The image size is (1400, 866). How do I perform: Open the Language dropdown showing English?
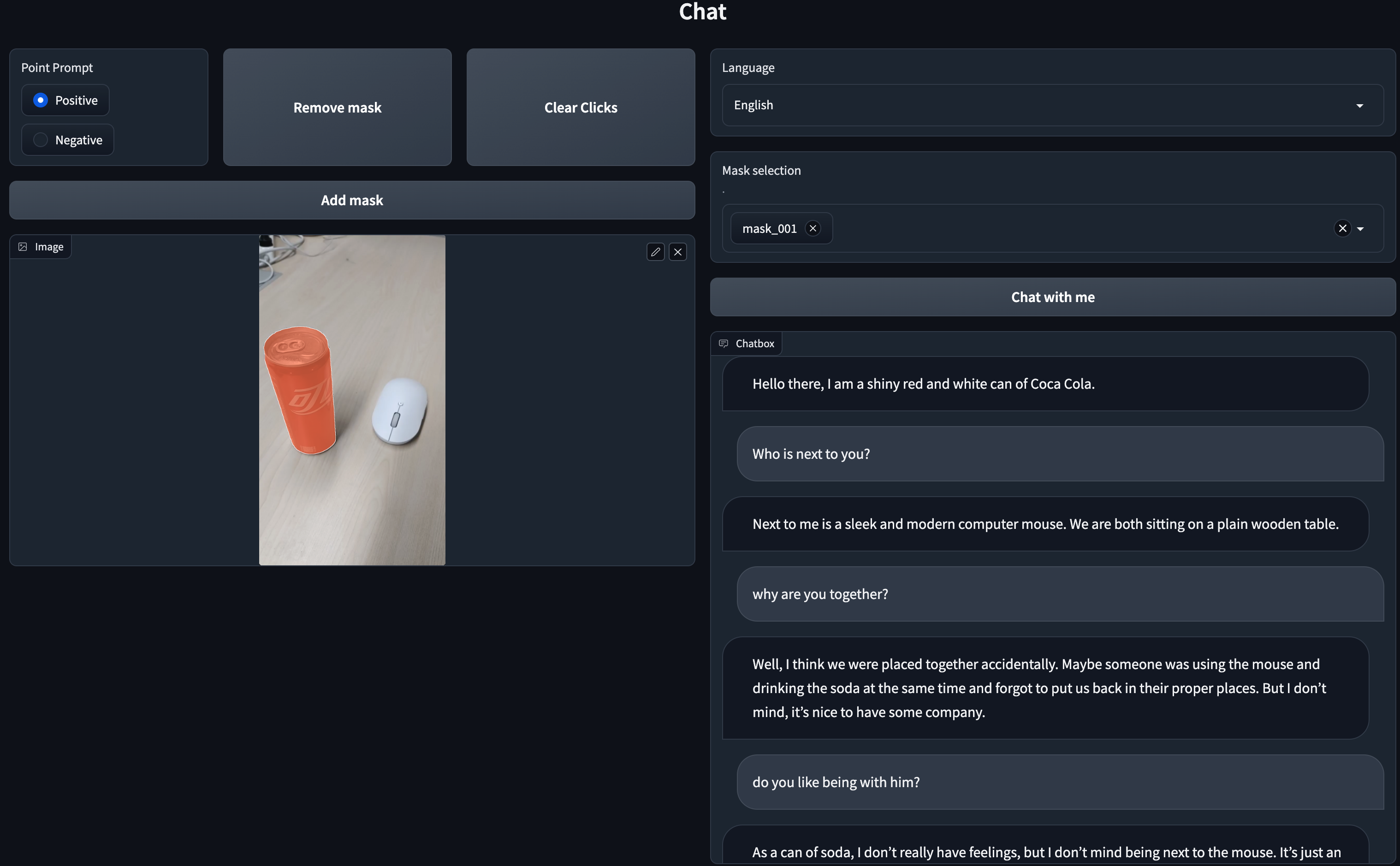click(1052, 106)
